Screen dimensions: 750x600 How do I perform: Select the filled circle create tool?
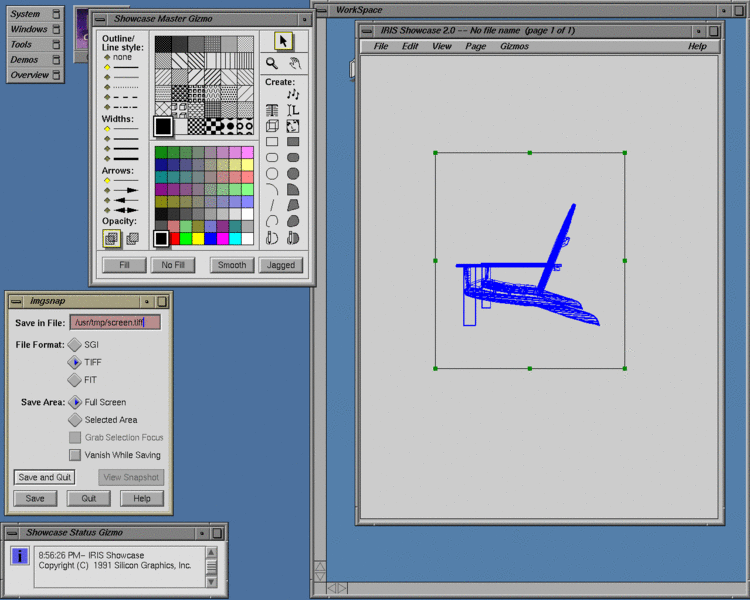[x=293, y=173]
